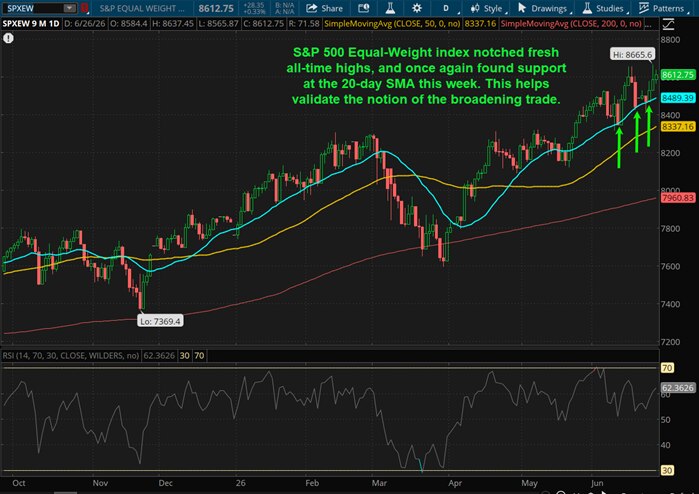699x494 pixels.
Task: Click the RSI value 62.3626 in study header
Action: click(159, 355)
